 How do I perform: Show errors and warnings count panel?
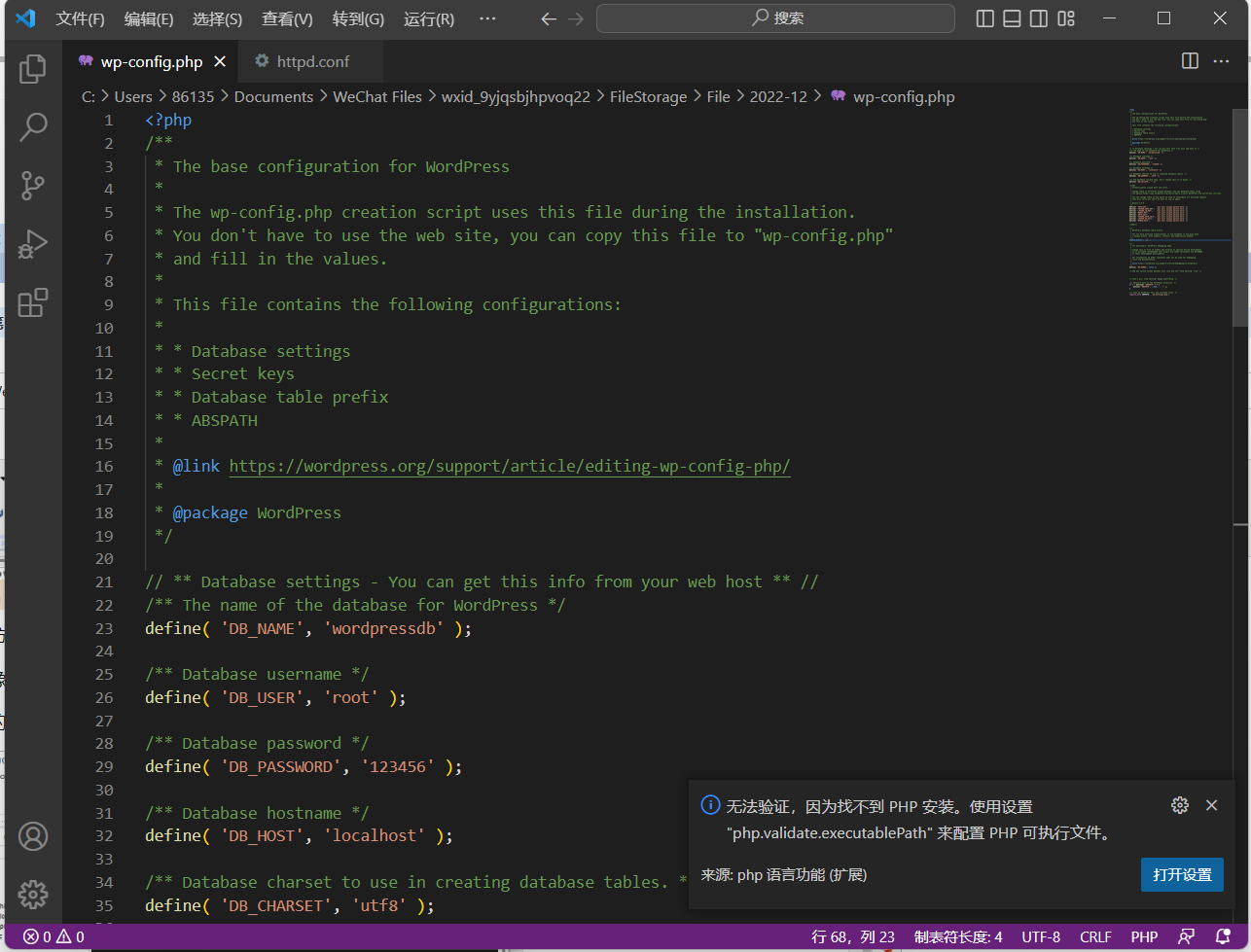[x=54, y=937]
